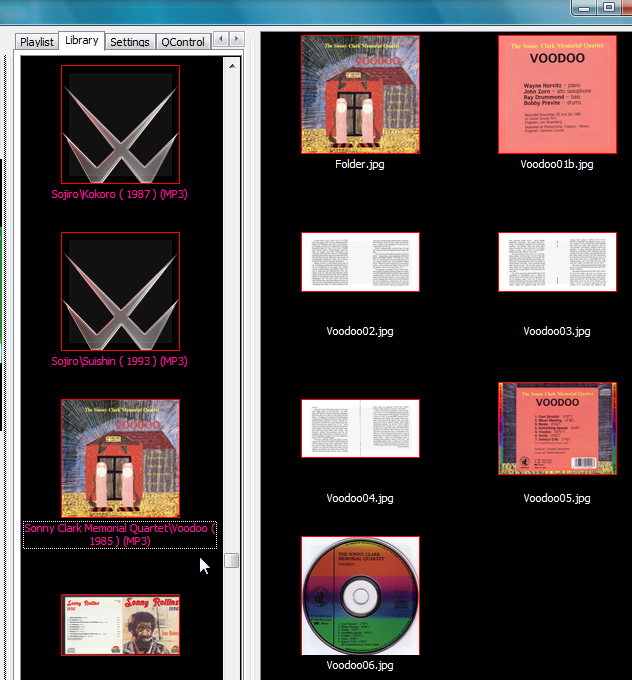
Task: Click the Sonny Clark Memorial Quartet\Voodoo label
Action: (120, 535)
